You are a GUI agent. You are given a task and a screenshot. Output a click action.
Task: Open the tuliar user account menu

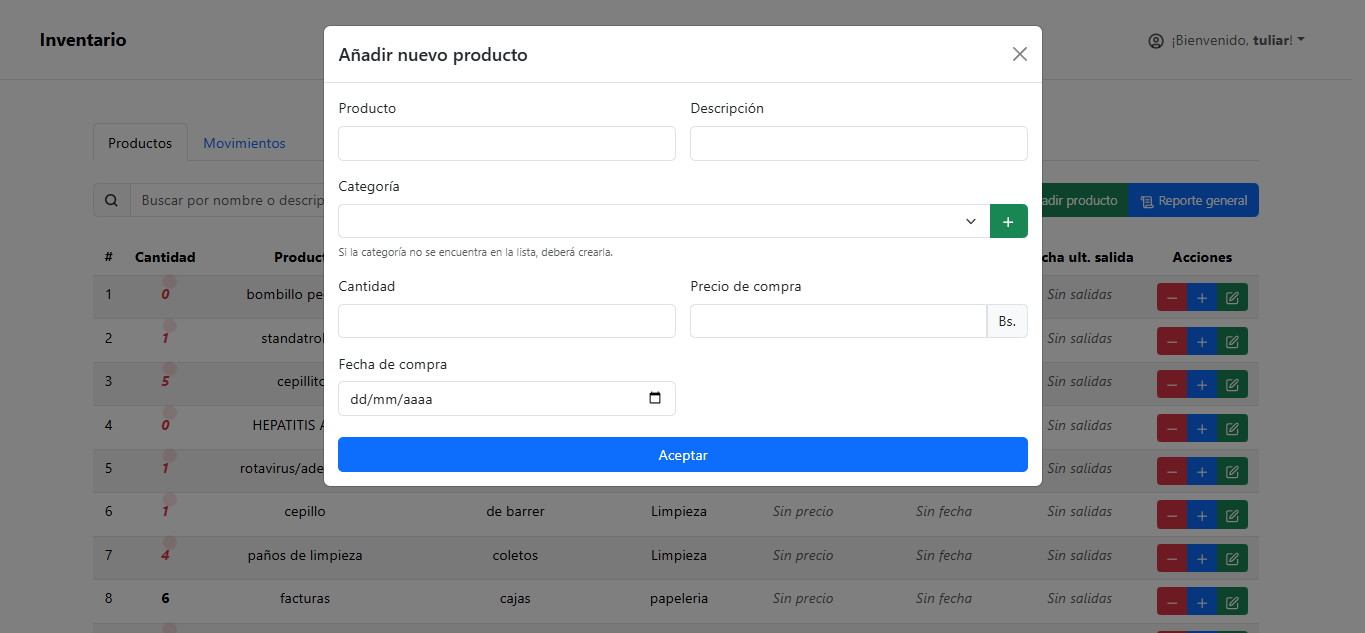point(1227,41)
